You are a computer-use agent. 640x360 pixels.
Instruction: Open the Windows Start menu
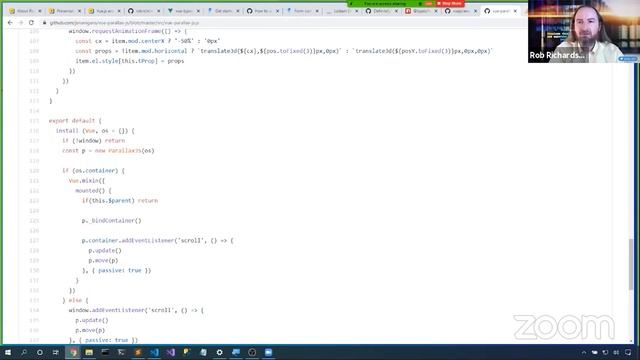point(8,352)
